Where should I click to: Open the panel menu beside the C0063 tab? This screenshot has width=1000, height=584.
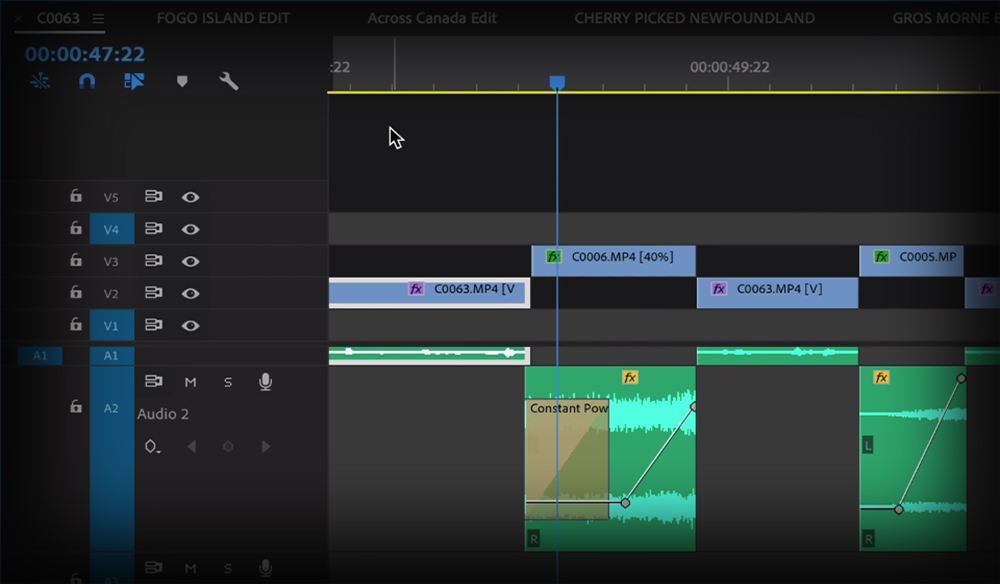(97, 17)
